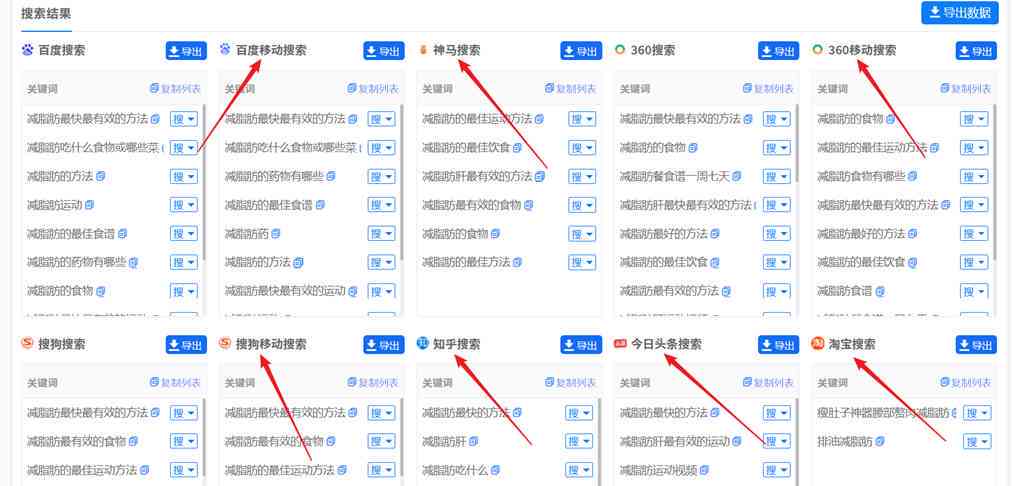Click 复制列表 in the 淘宝搜索 panel

tap(966, 382)
